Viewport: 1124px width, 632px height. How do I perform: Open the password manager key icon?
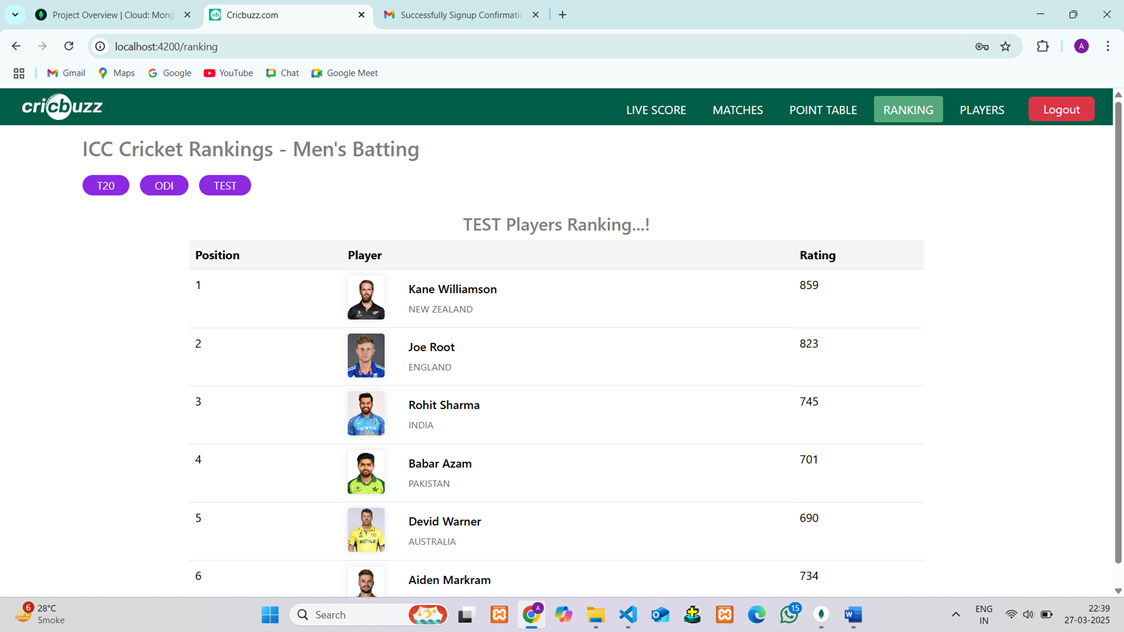(981, 46)
